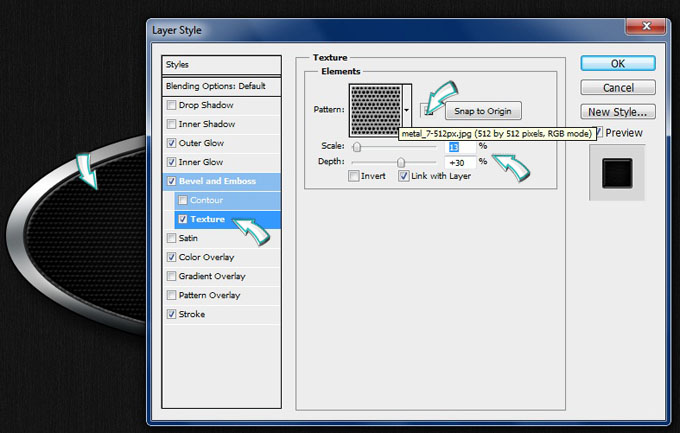Select the Stroke effect in list

pos(193,314)
